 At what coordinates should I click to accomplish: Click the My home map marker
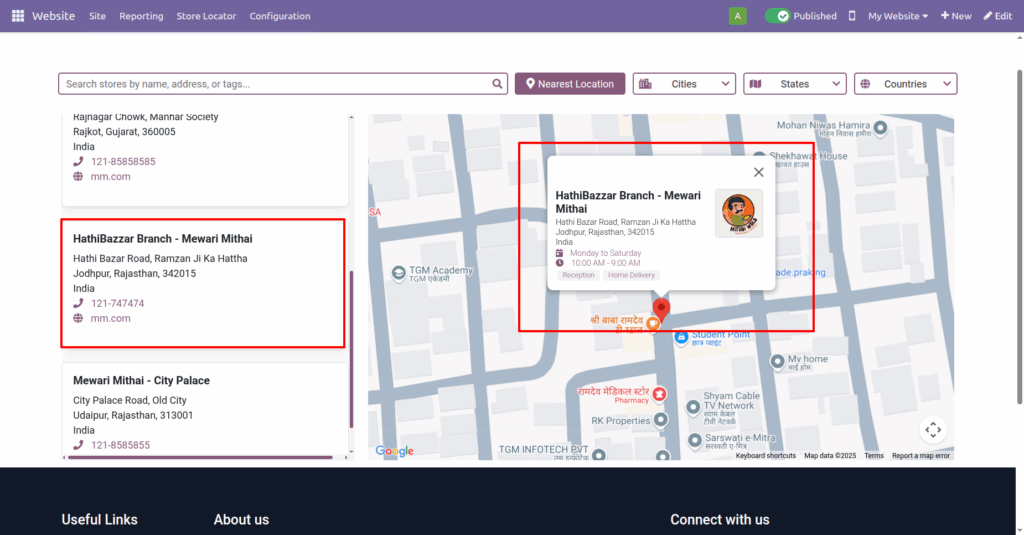click(777, 361)
